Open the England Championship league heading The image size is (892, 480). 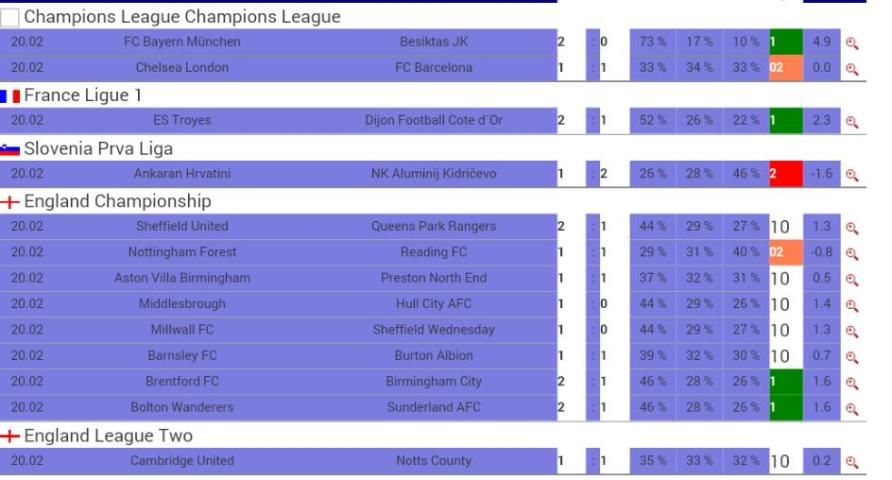[117, 201]
